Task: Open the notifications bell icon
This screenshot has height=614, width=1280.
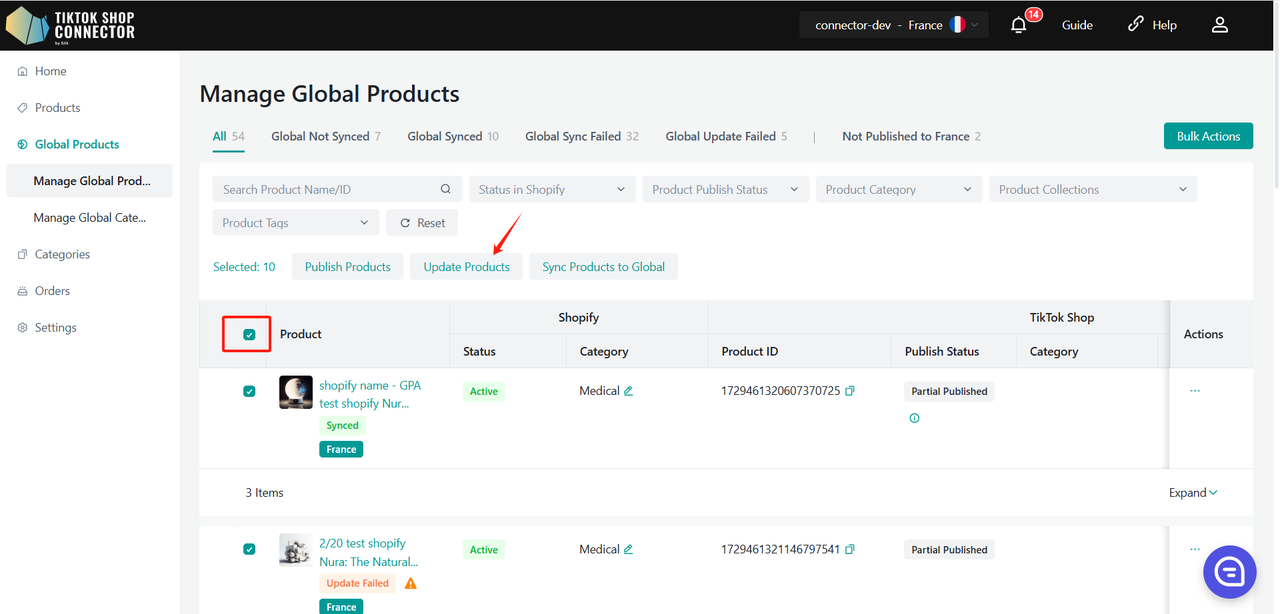Action: coord(1018,25)
